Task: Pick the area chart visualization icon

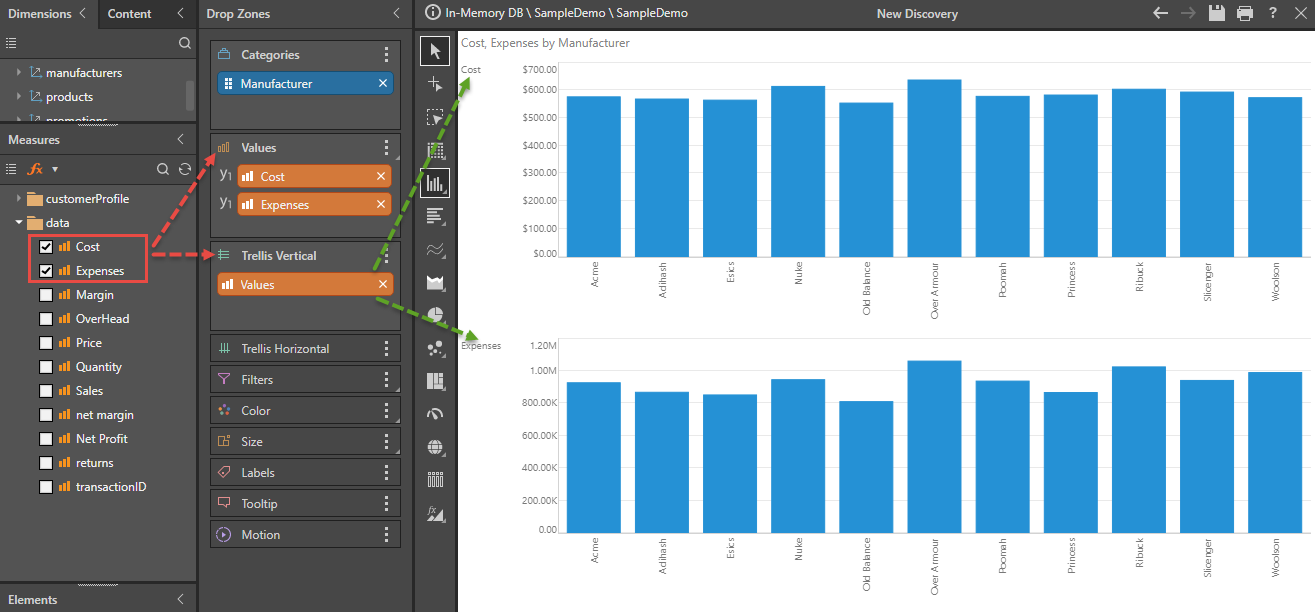Action: (x=435, y=283)
